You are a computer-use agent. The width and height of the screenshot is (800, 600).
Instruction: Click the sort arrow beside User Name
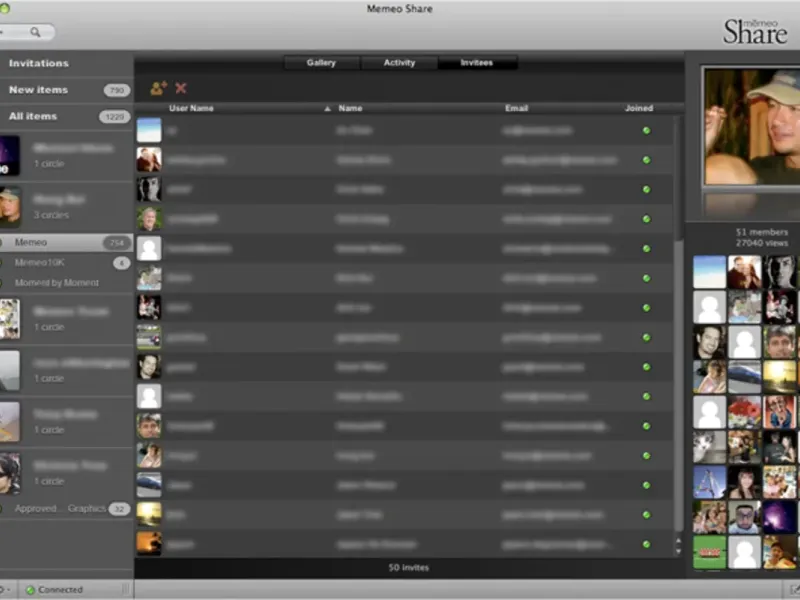click(328, 109)
